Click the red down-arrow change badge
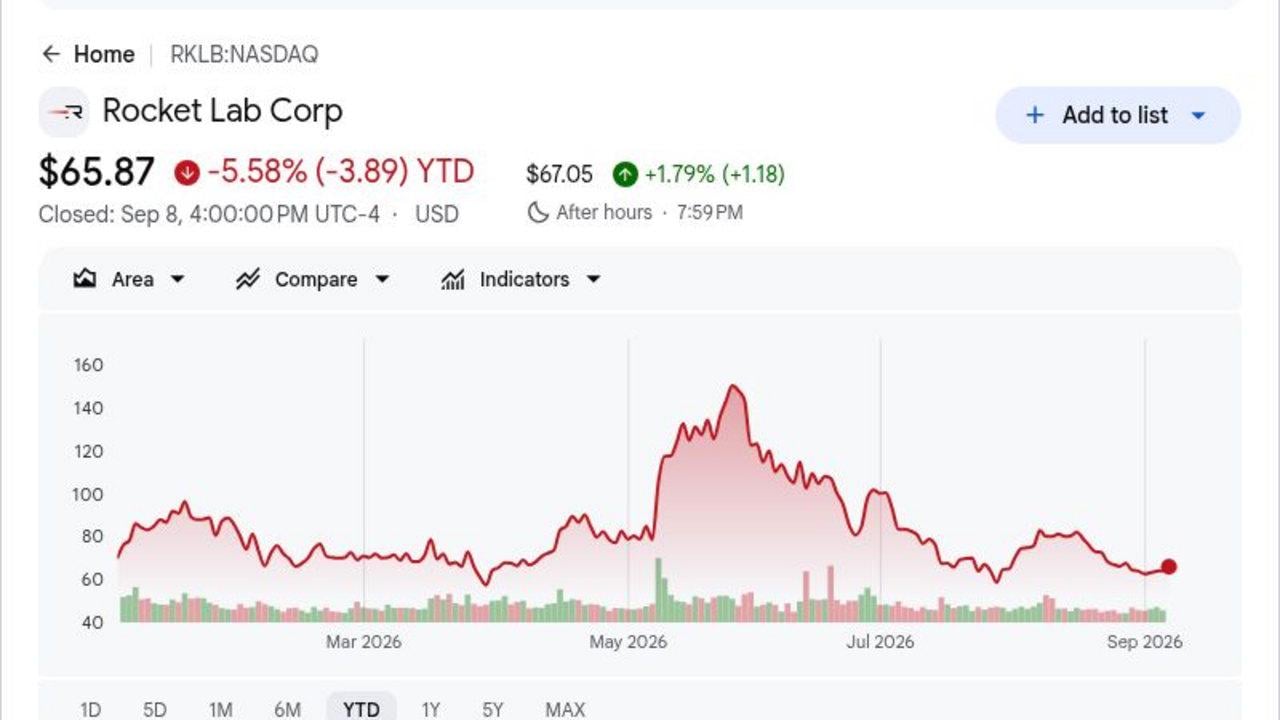1280x720 pixels. (x=187, y=172)
